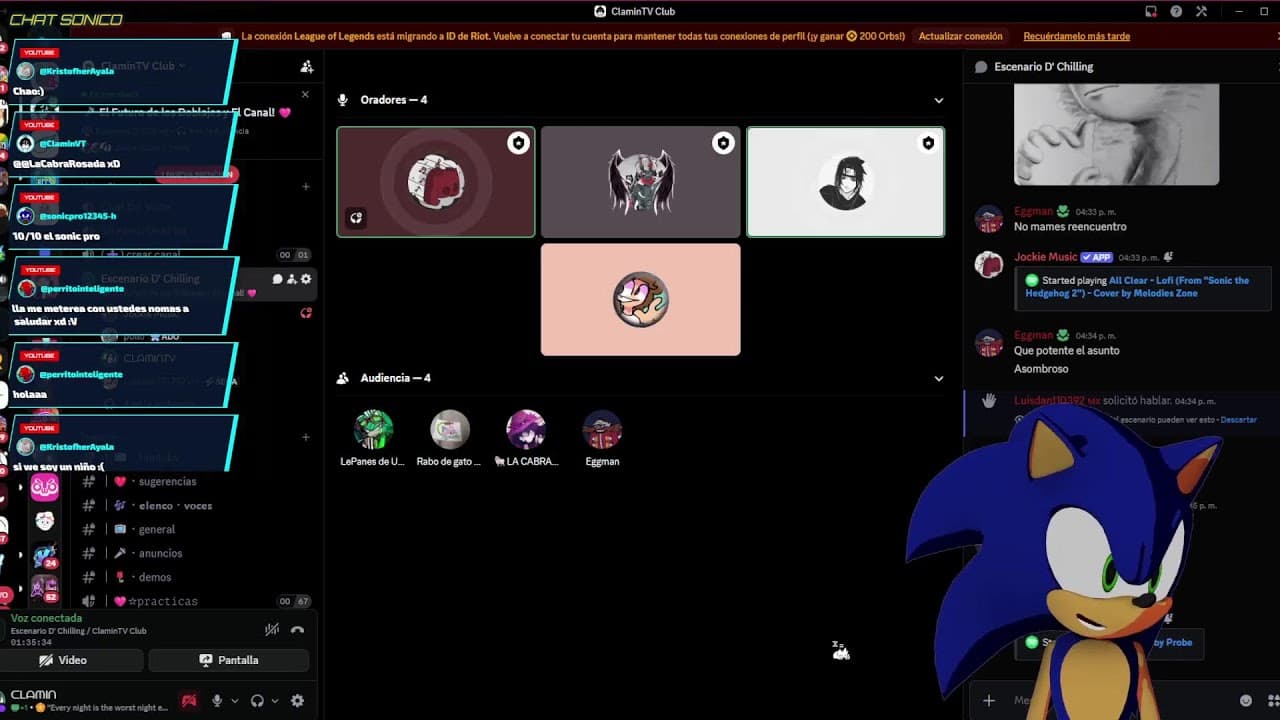
Task: Click the Voz conectada connection status
Action: (46, 618)
